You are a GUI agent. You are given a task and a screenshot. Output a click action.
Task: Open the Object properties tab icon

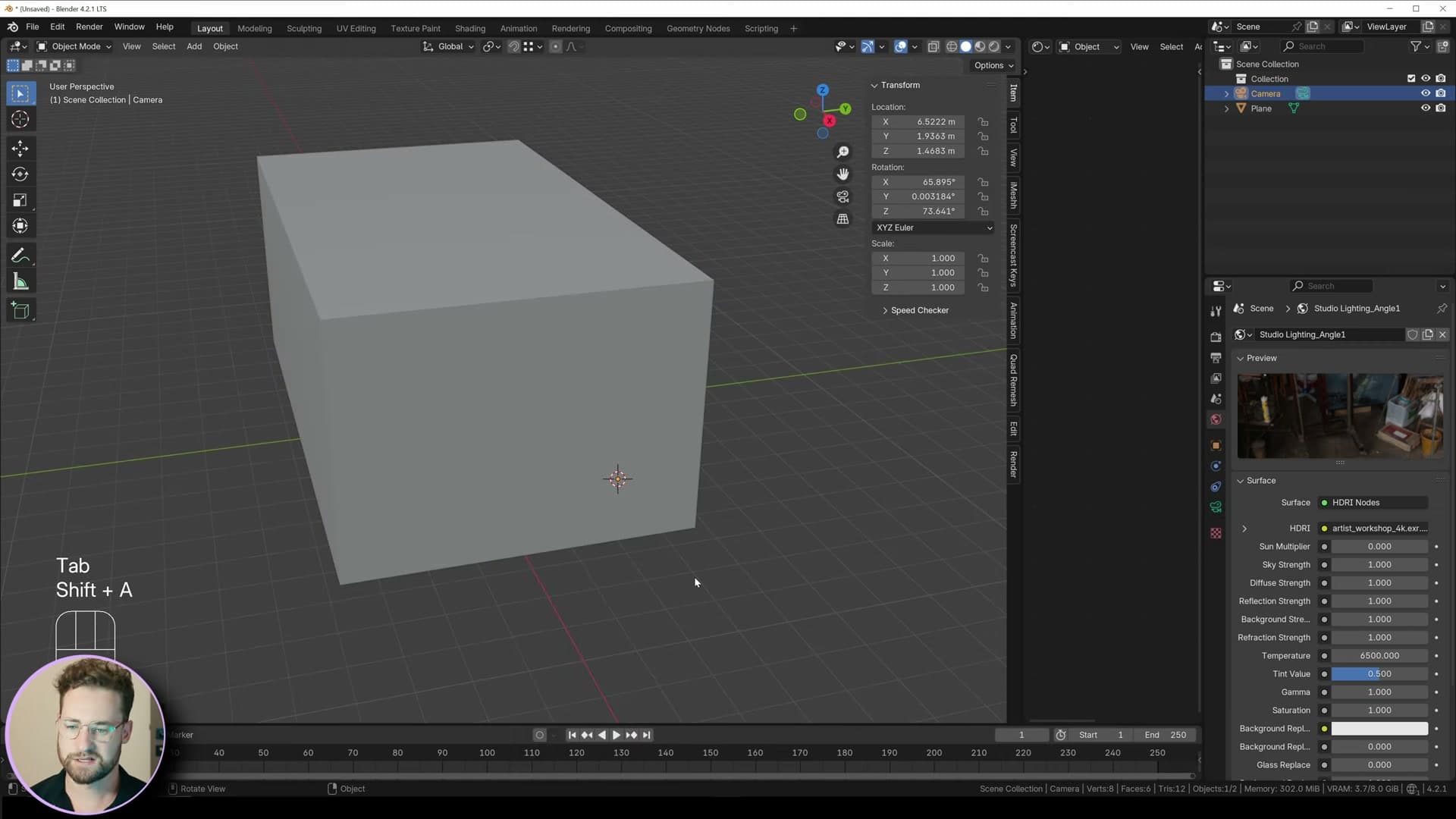pyautogui.click(x=1216, y=446)
